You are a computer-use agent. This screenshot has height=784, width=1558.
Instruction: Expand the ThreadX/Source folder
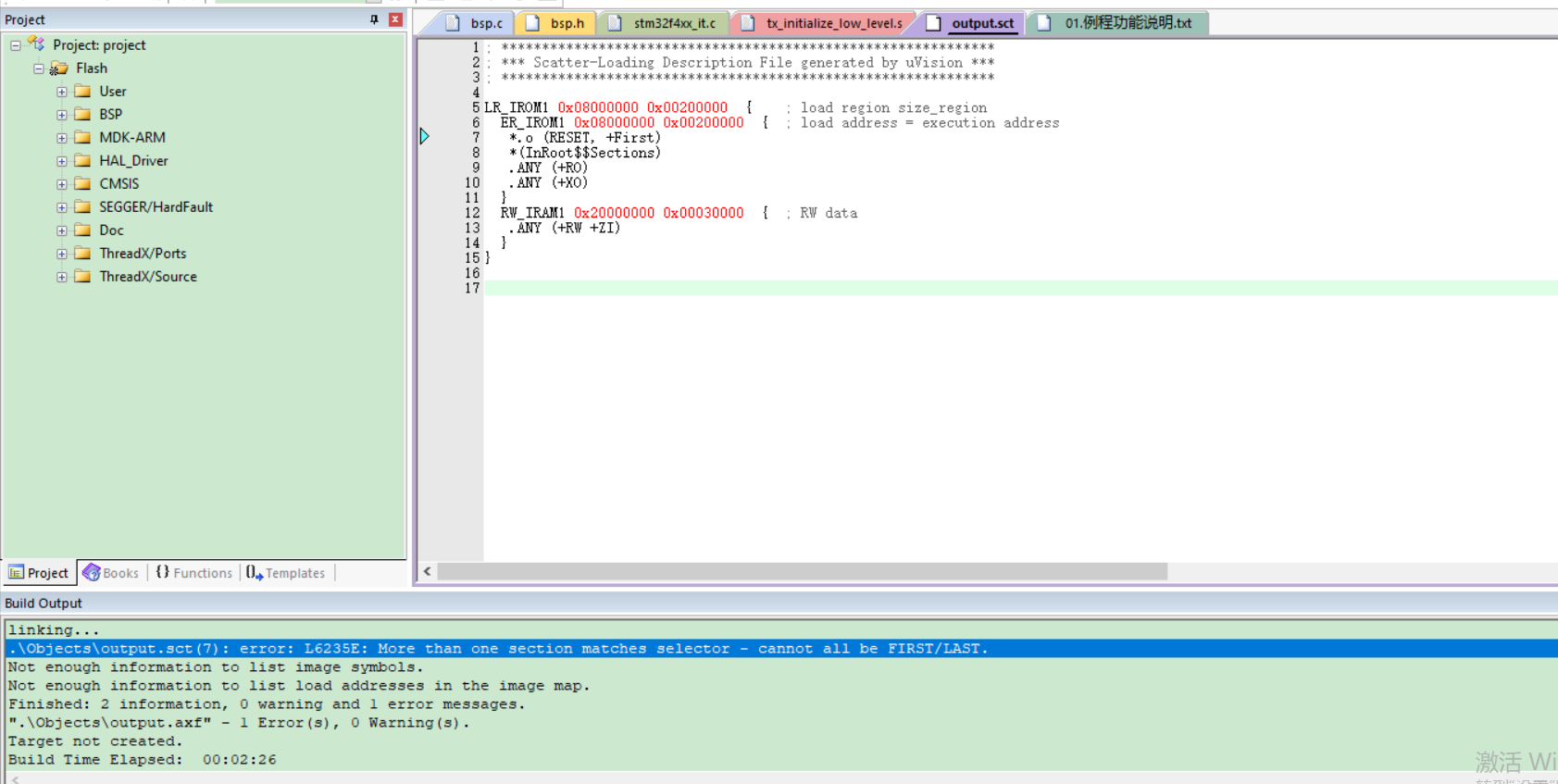coord(62,277)
